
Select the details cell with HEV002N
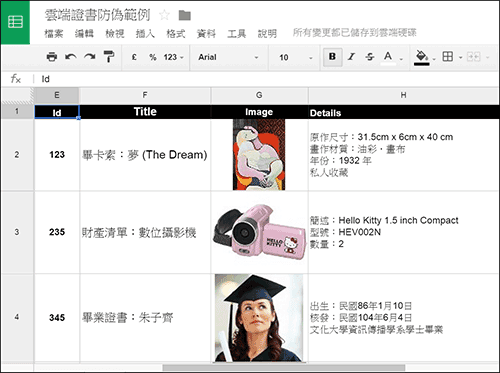click(x=403, y=232)
